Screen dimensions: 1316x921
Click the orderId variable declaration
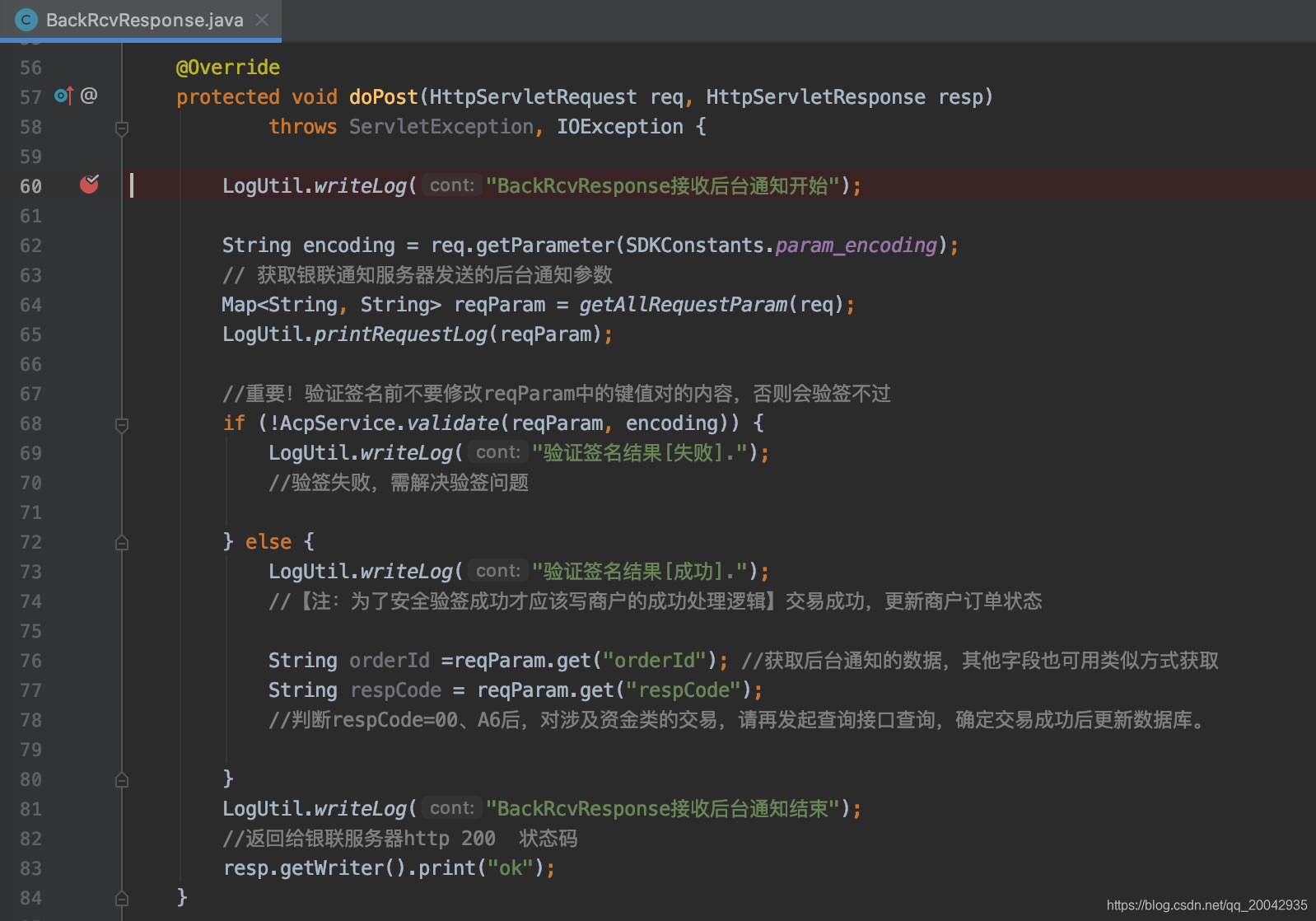point(390,661)
